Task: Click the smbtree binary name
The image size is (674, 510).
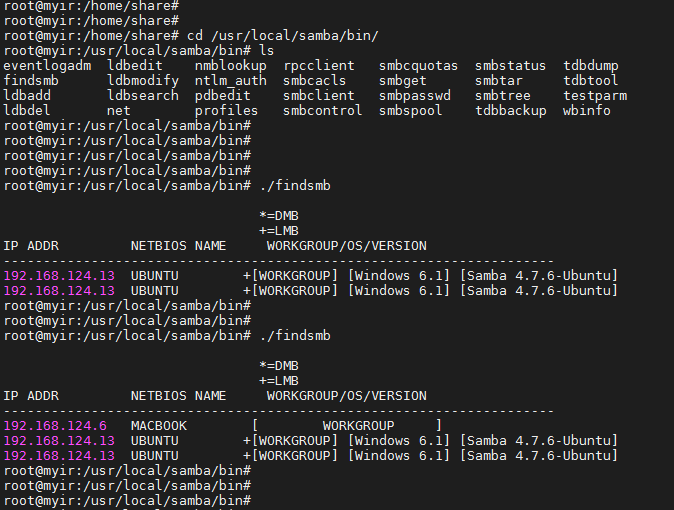Action: click(507, 96)
